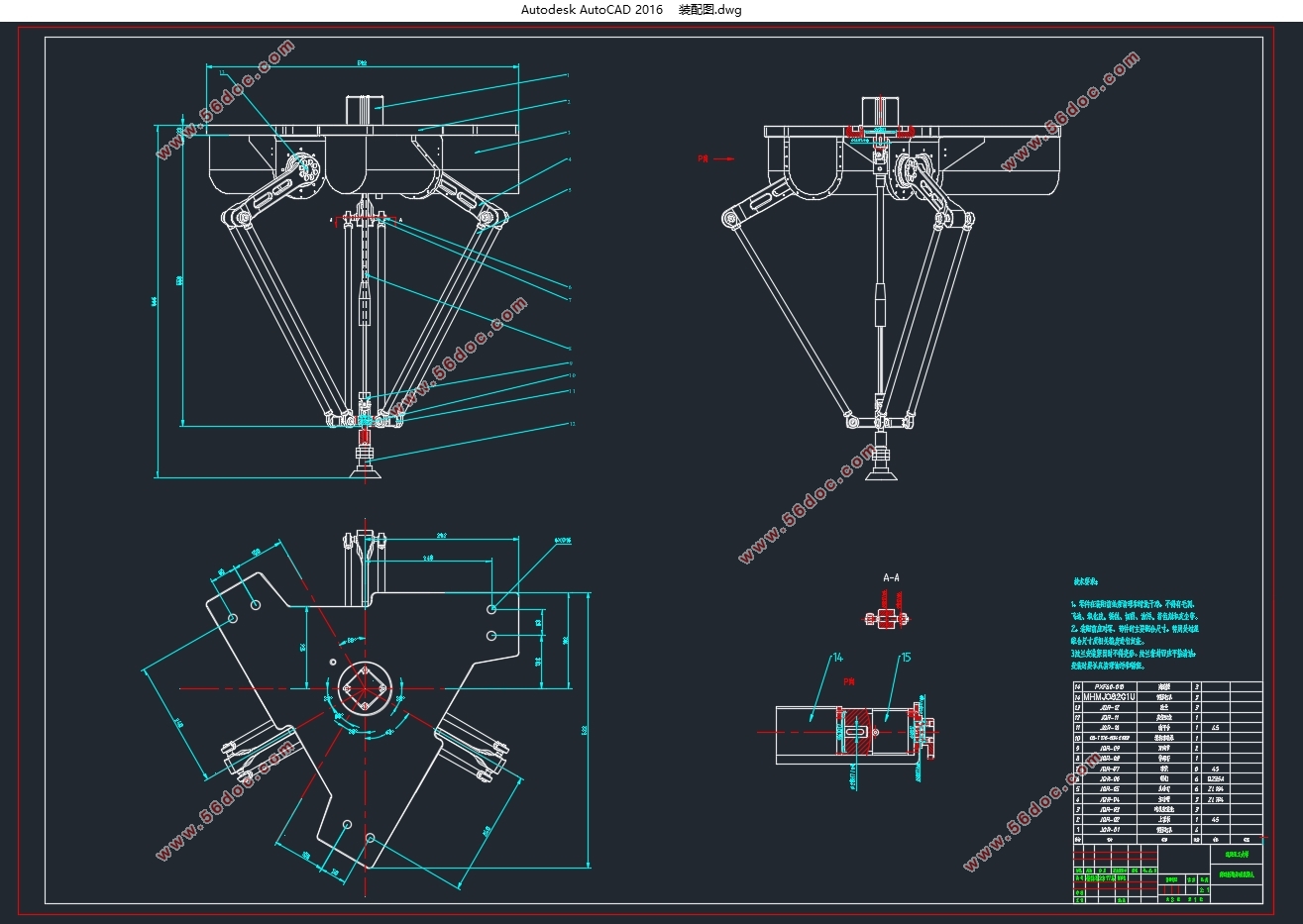The width and height of the screenshot is (1303, 924).
Task: Click the 装配图.dwg file title text
Action: coord(709,10)
